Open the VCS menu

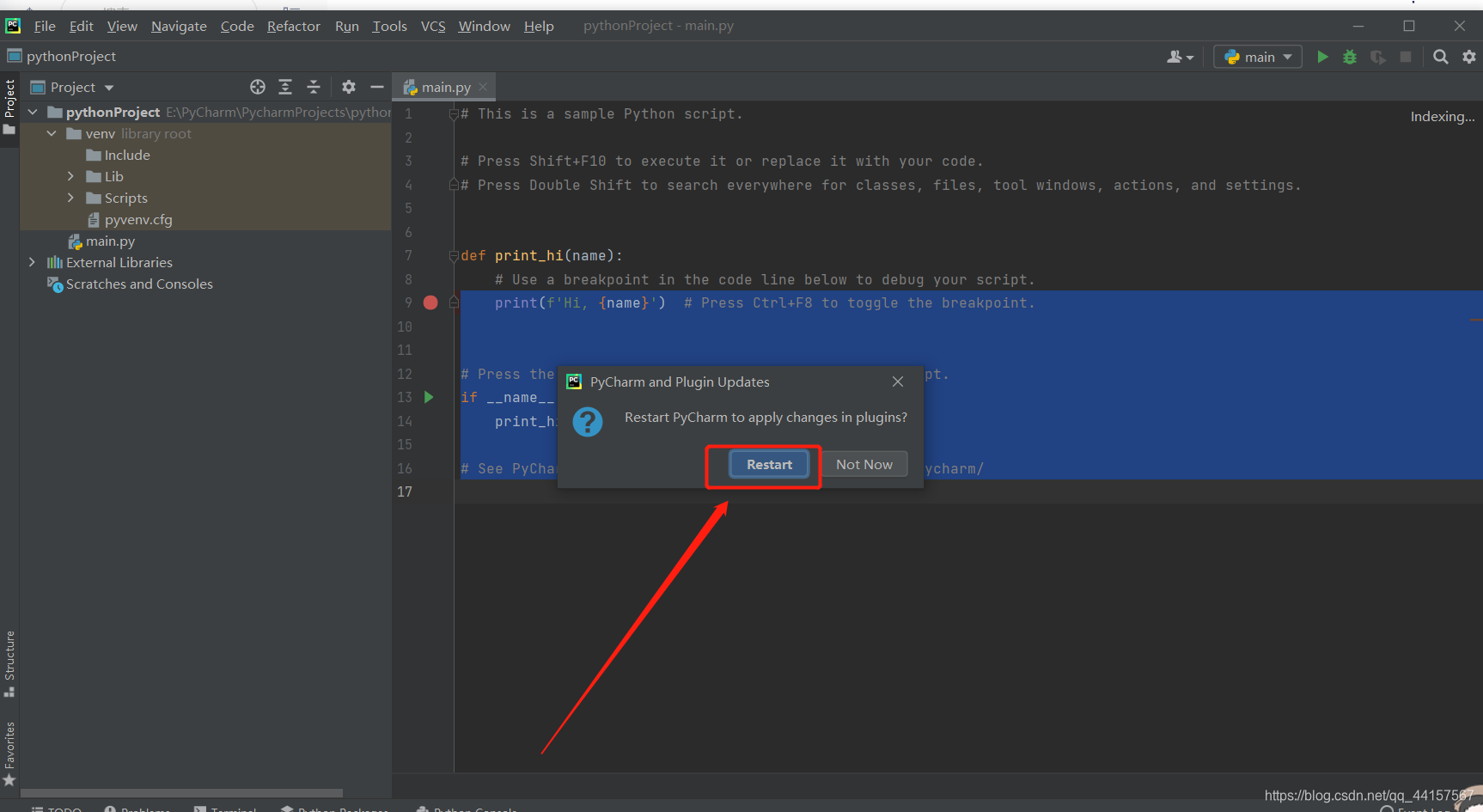coord(433,26)
